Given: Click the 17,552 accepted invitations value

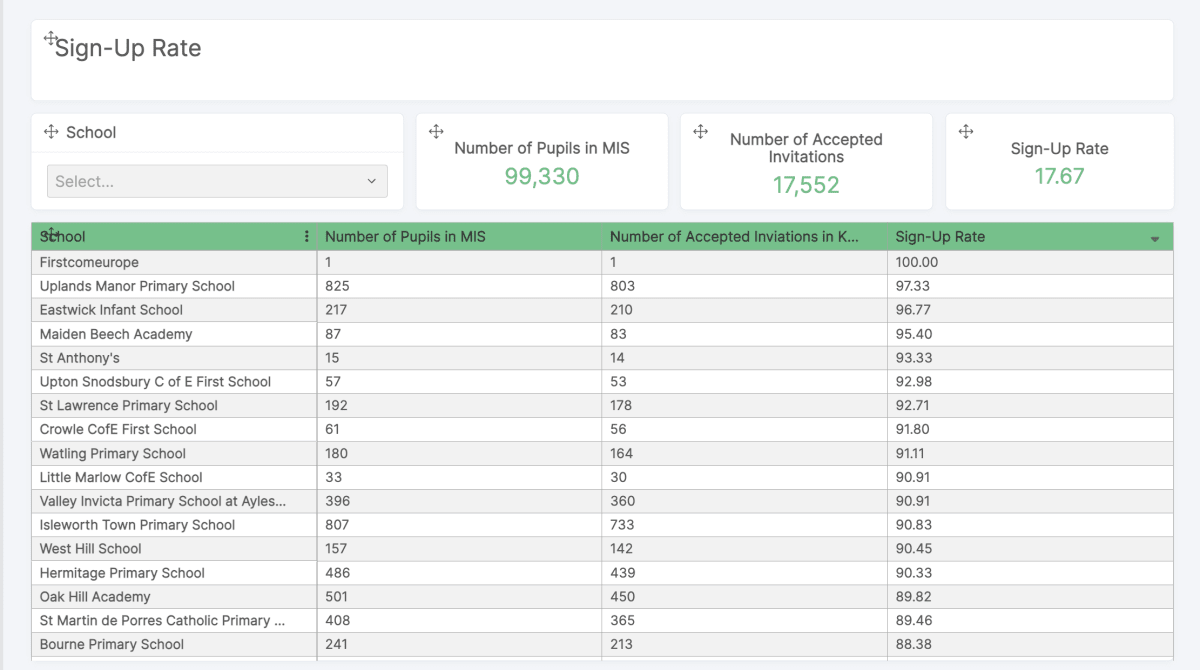Looking at the screenshot, I should (x=806, y=185).
